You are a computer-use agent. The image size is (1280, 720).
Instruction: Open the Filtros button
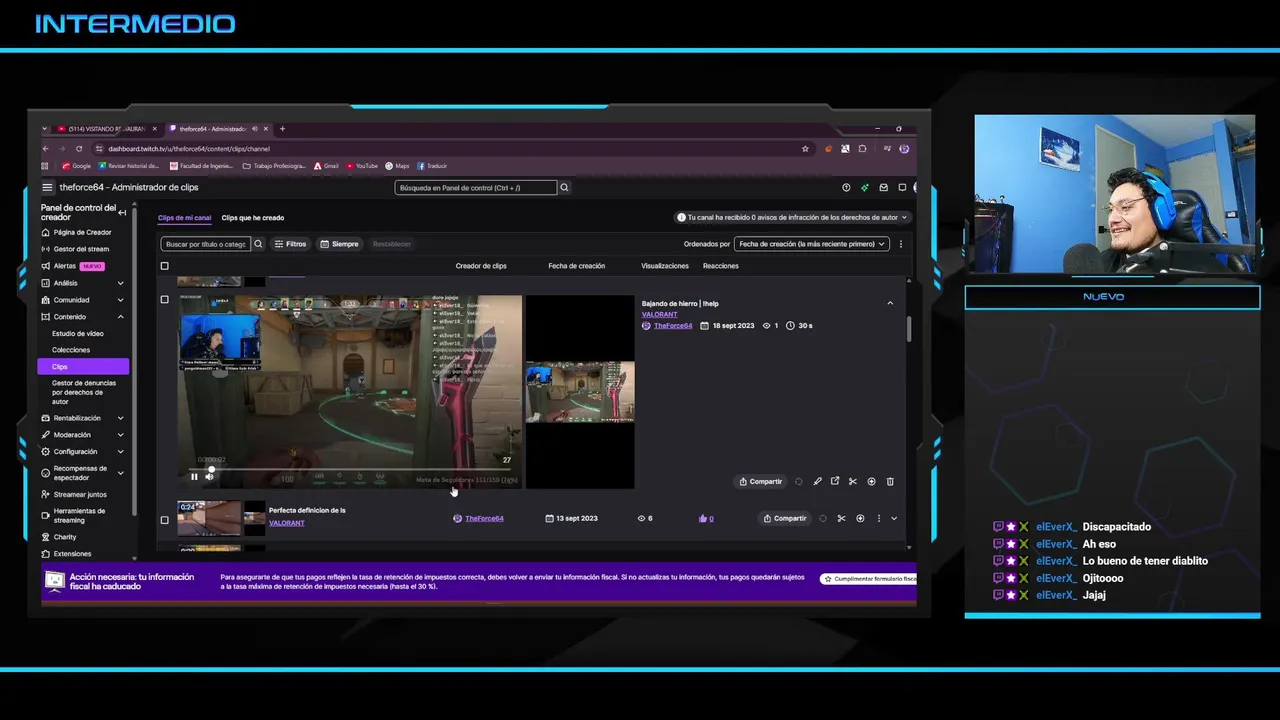coord(290,244)
